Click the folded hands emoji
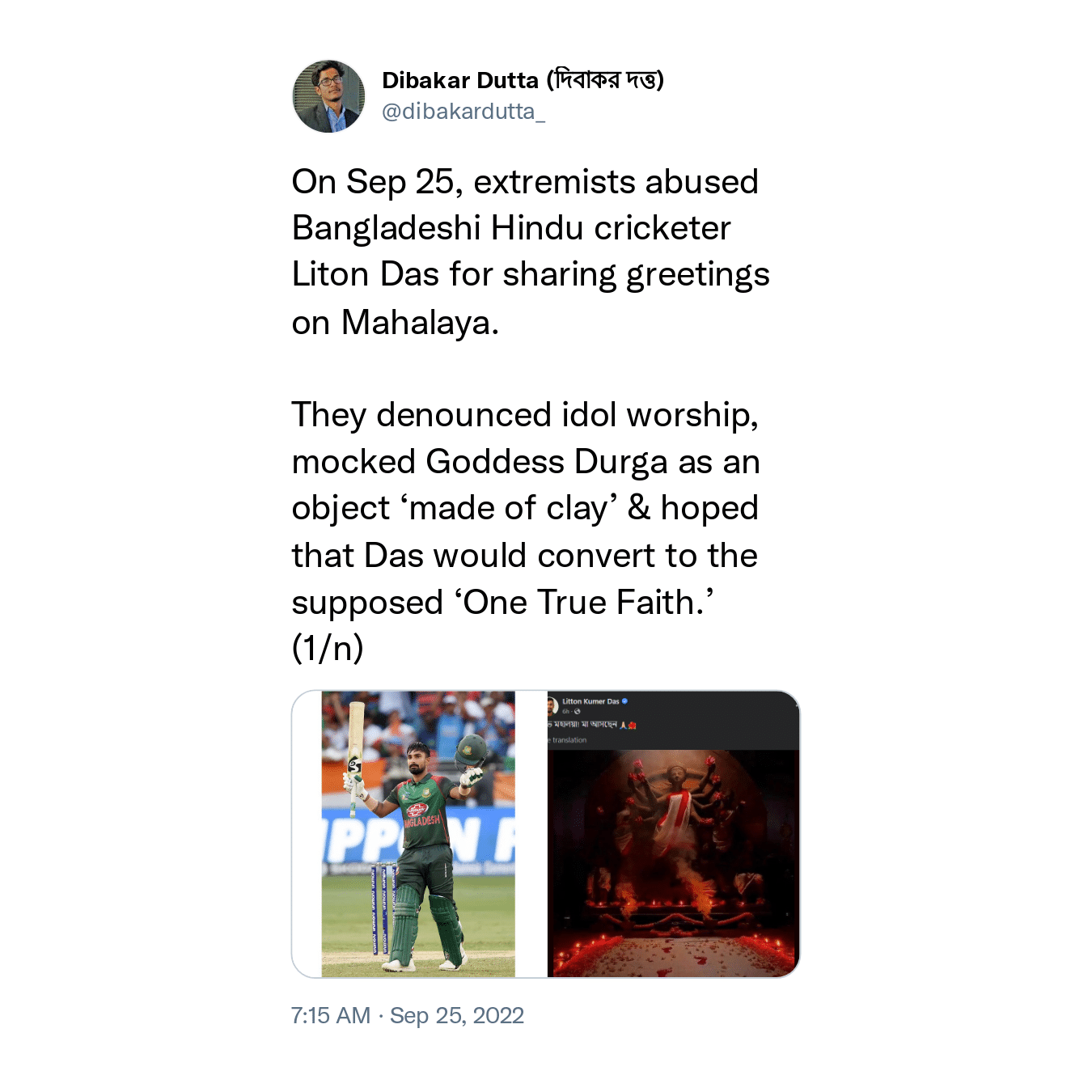 tap(623, 726)
